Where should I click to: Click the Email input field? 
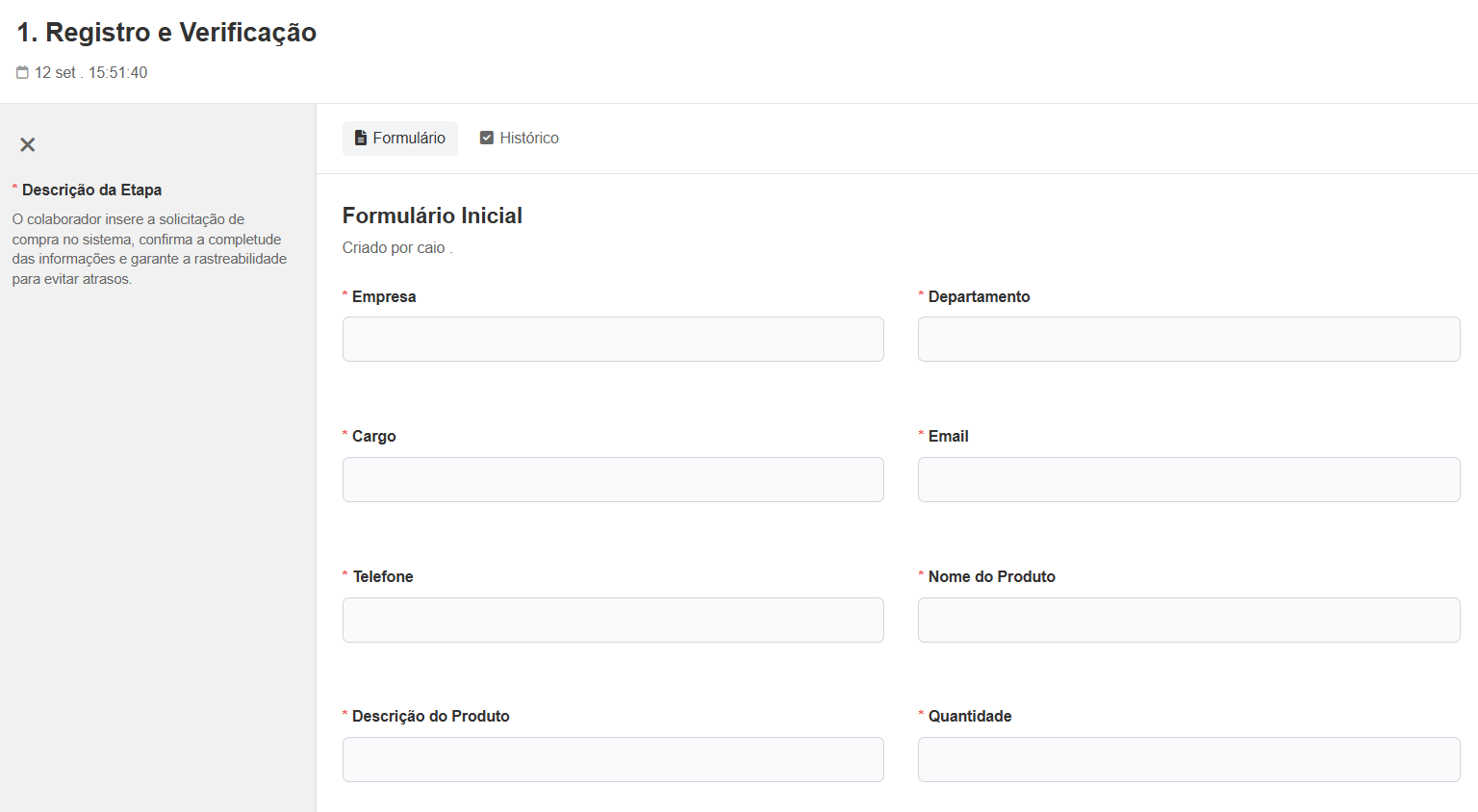pyautogui.click(x=1188, y=479)
